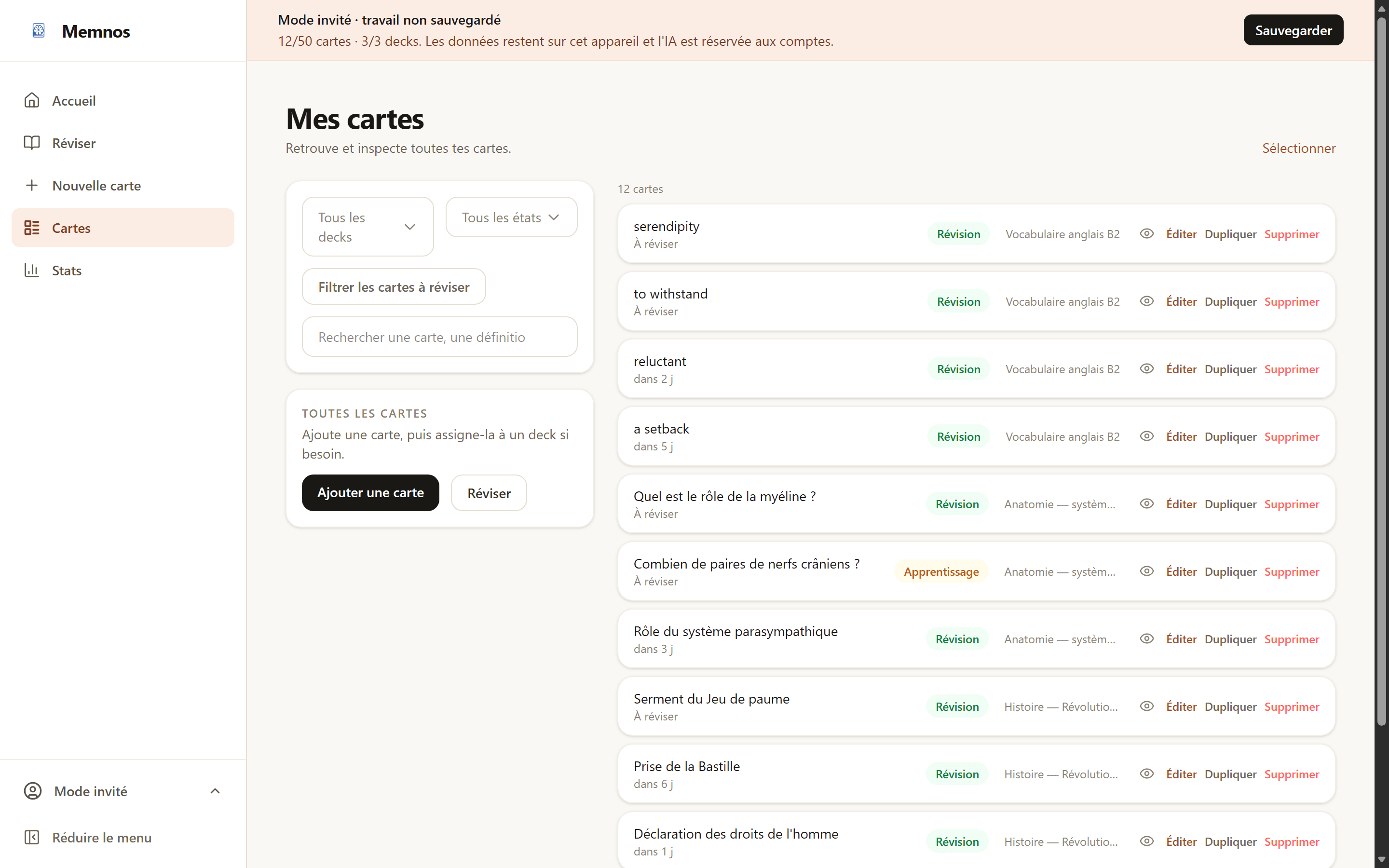Click the home icon beside Accueil
The height and width of the screenshot is (868, 1389).
[x=31, y=100]
